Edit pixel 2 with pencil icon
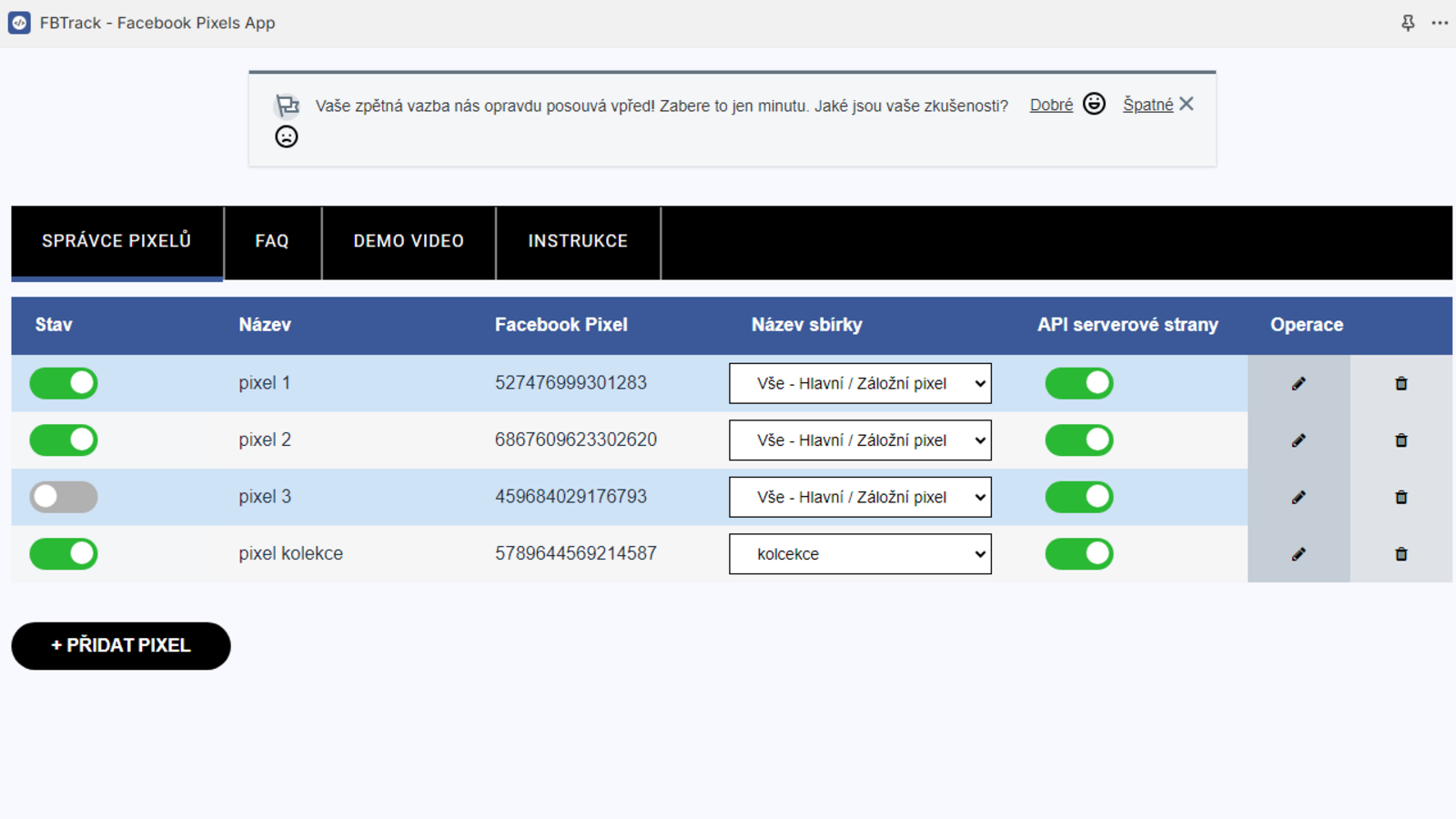 click(x=1299, y=440)
